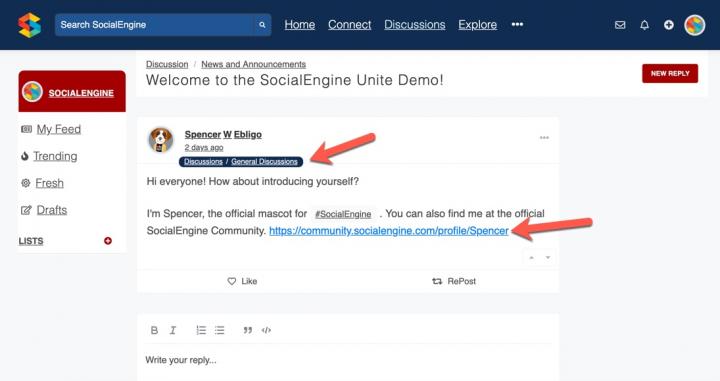Open Drafts in sidebar
This screenshot has width=720, height=381.
tap(52, 210)
